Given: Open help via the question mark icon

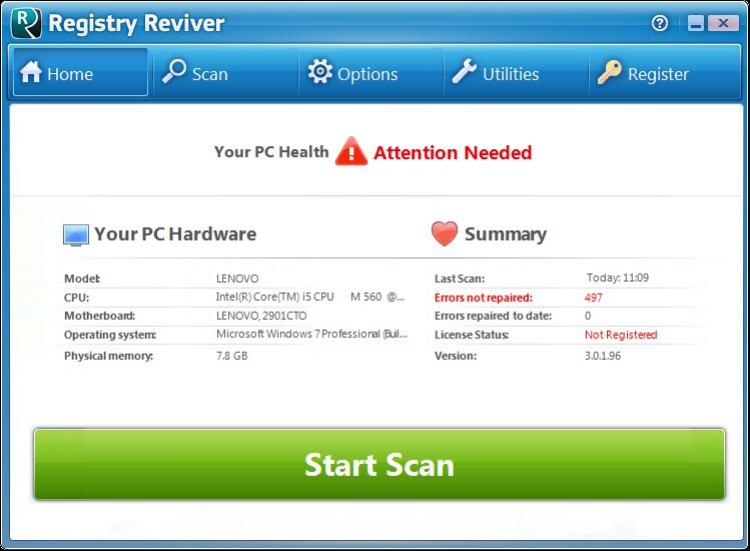Looking at the screenshot, I should tap(660, 23).
